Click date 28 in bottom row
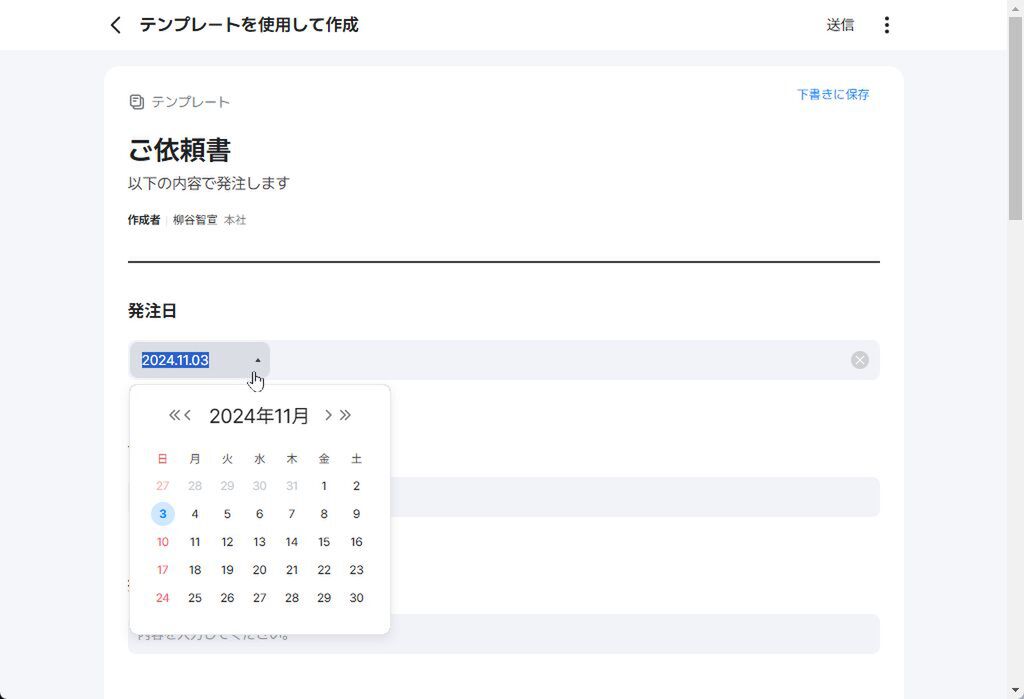Screen dimensions: 1024x699 click(x=292, y=598)
